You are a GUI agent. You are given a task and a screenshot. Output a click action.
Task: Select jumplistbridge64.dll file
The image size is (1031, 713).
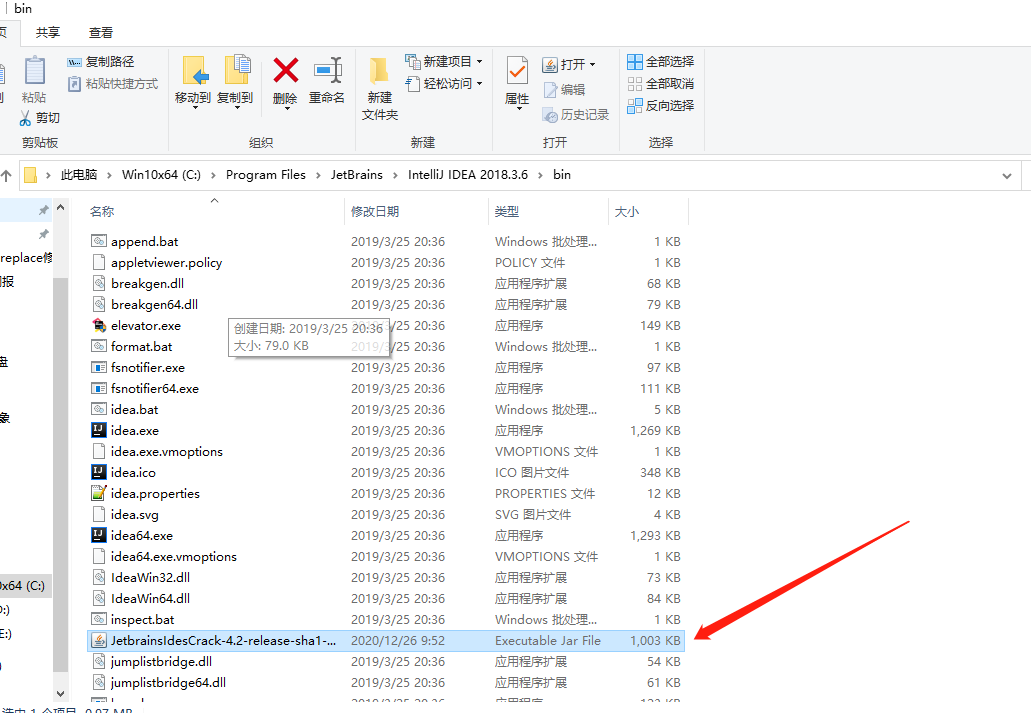click(x=385, y=683)
